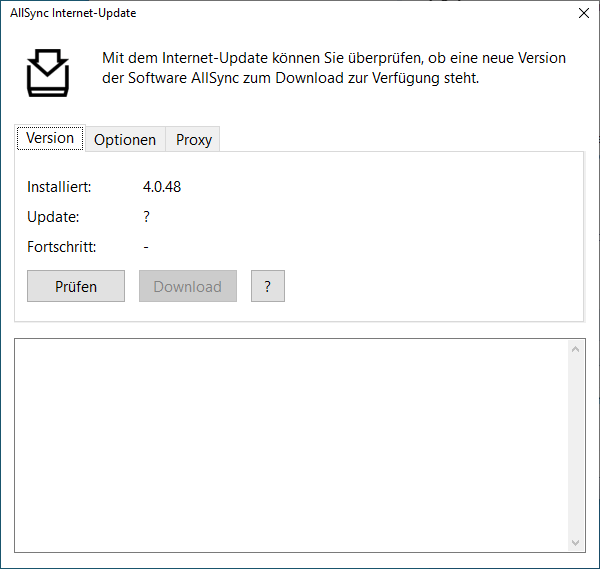Image resolution: width=600 pixels, height=569 pixels.
Task: Open the Optionen tab
Action: (125, 140)
